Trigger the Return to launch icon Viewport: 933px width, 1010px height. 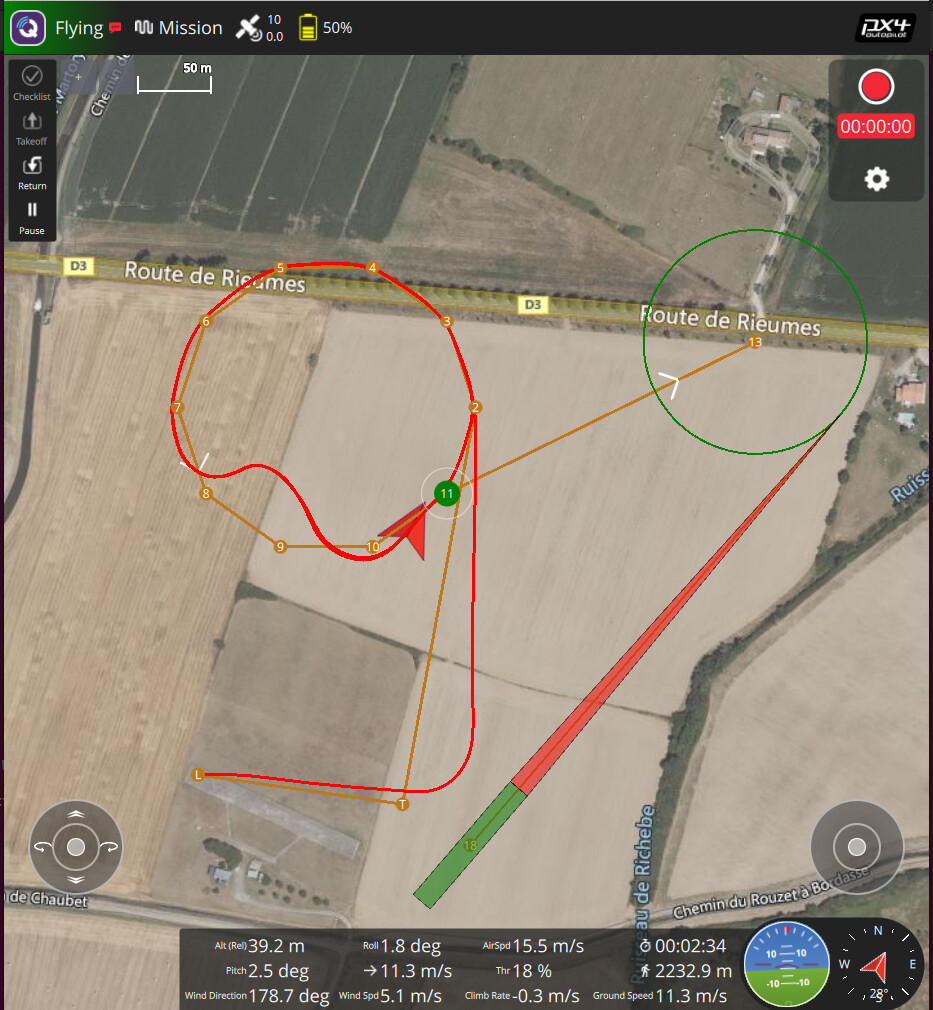32,173
